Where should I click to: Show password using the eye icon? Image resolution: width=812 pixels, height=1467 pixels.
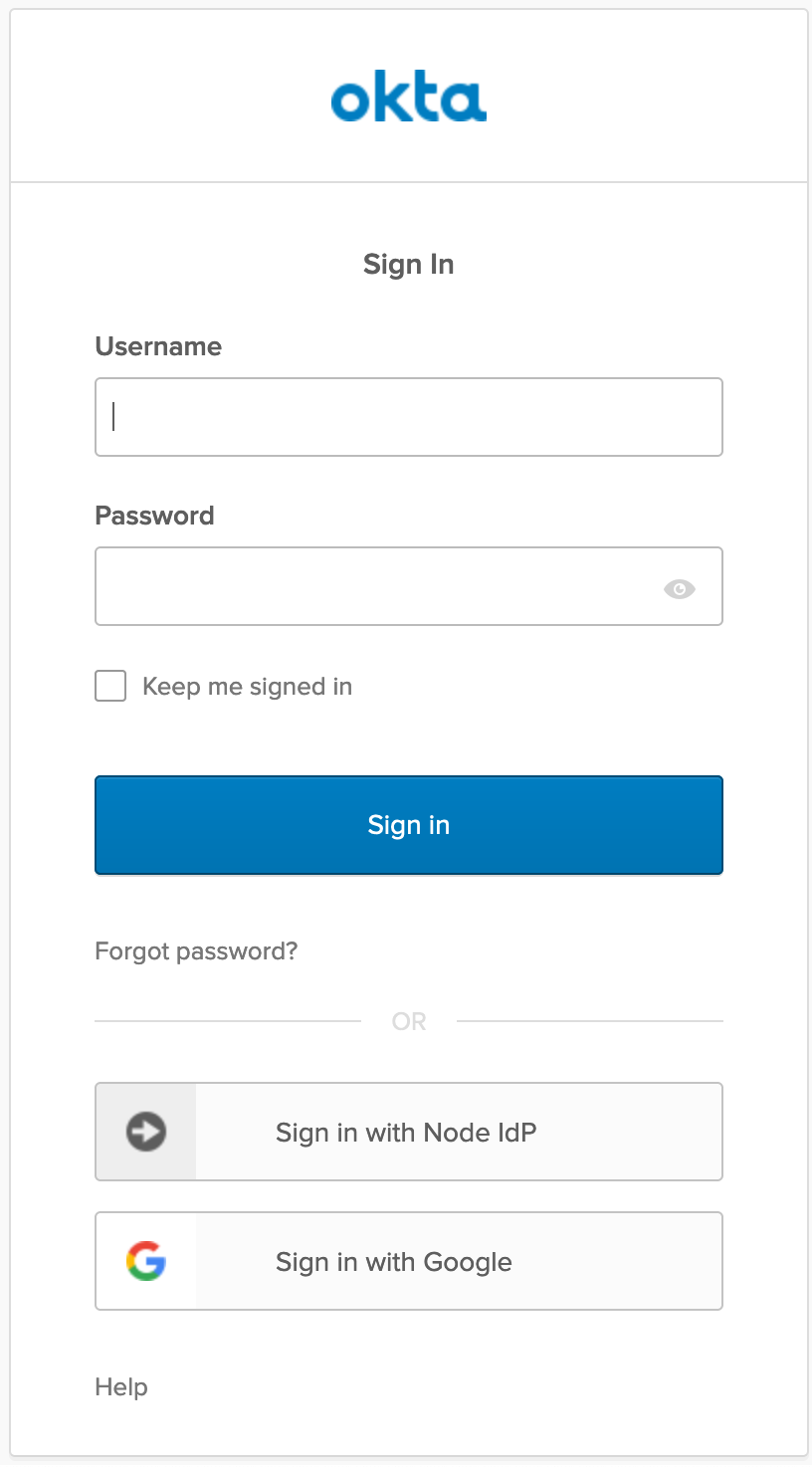click(x=679, y=589)
